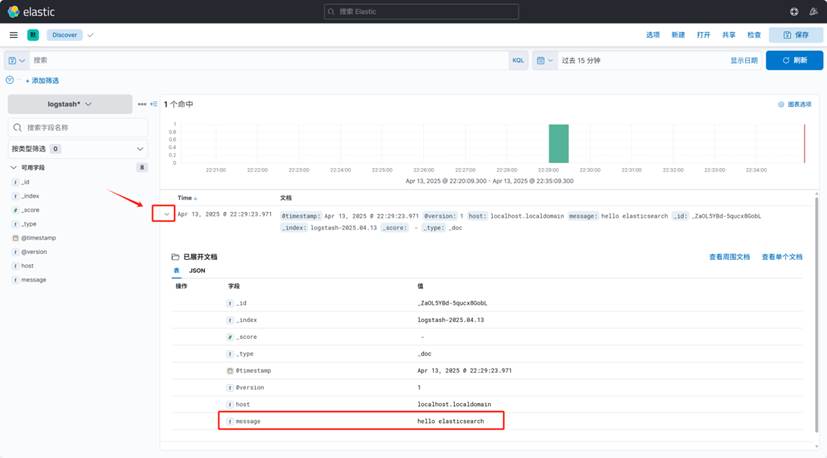Click the value 'localhost.localdomain' in table
827x458 pixels.
(454, 404)
